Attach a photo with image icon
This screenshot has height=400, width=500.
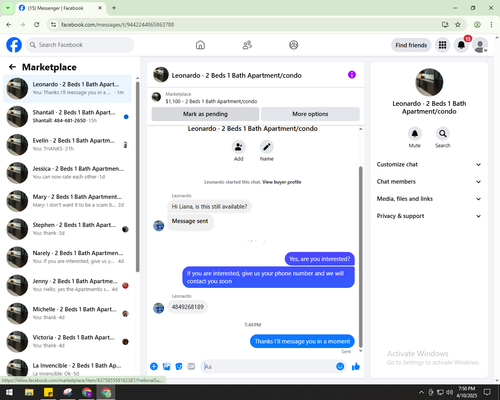pyautogui.click(x=166, y=367)
